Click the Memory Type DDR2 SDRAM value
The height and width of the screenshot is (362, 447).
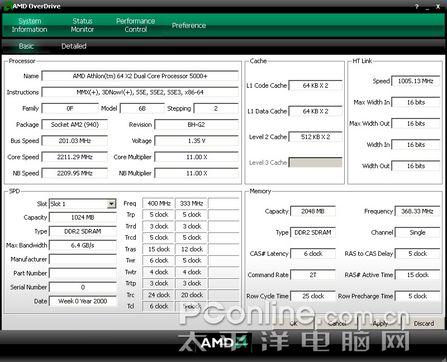[x=313, y=233]
